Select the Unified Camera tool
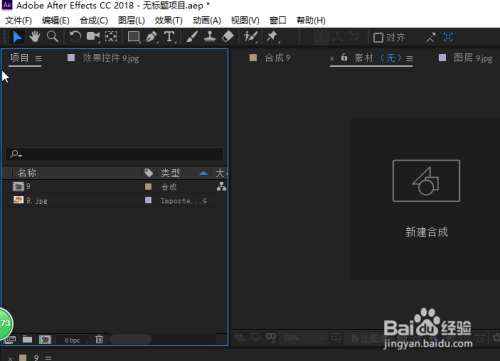 [x=93, y=37]
